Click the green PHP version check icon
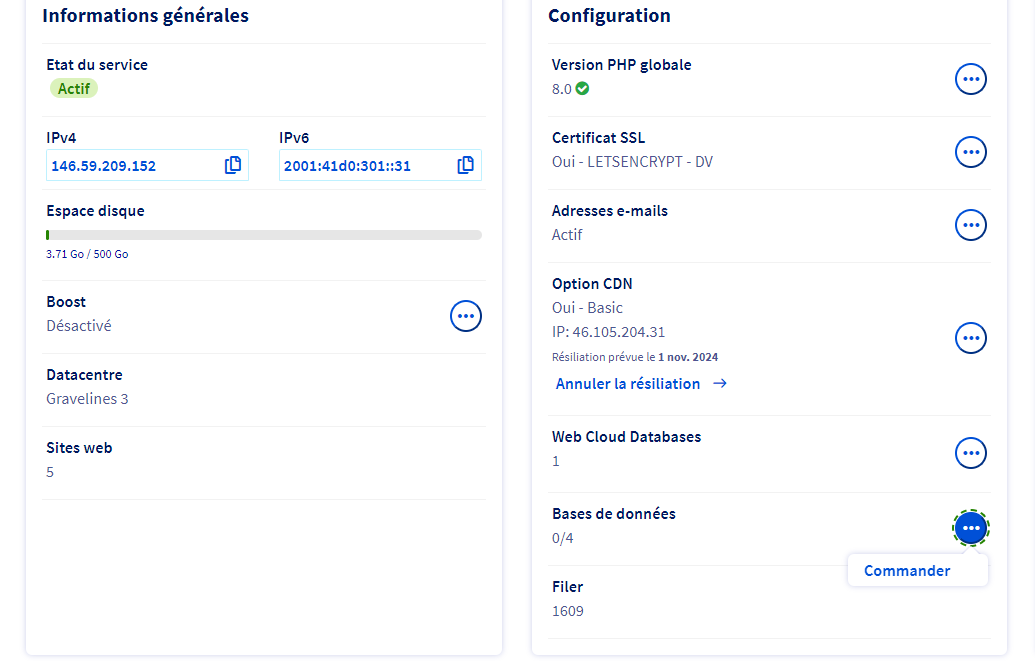 click(582, 88)
